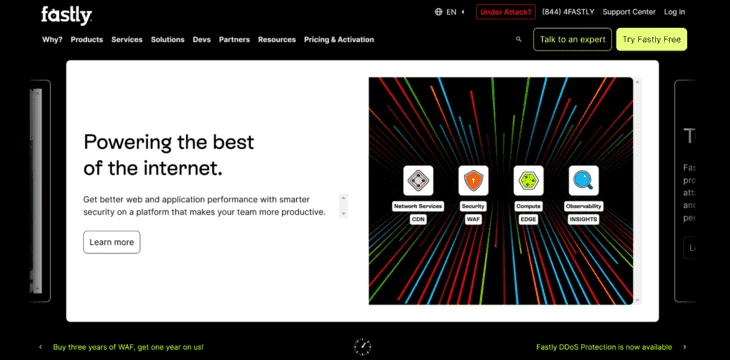Click the Network Services label

click(418, 206)
